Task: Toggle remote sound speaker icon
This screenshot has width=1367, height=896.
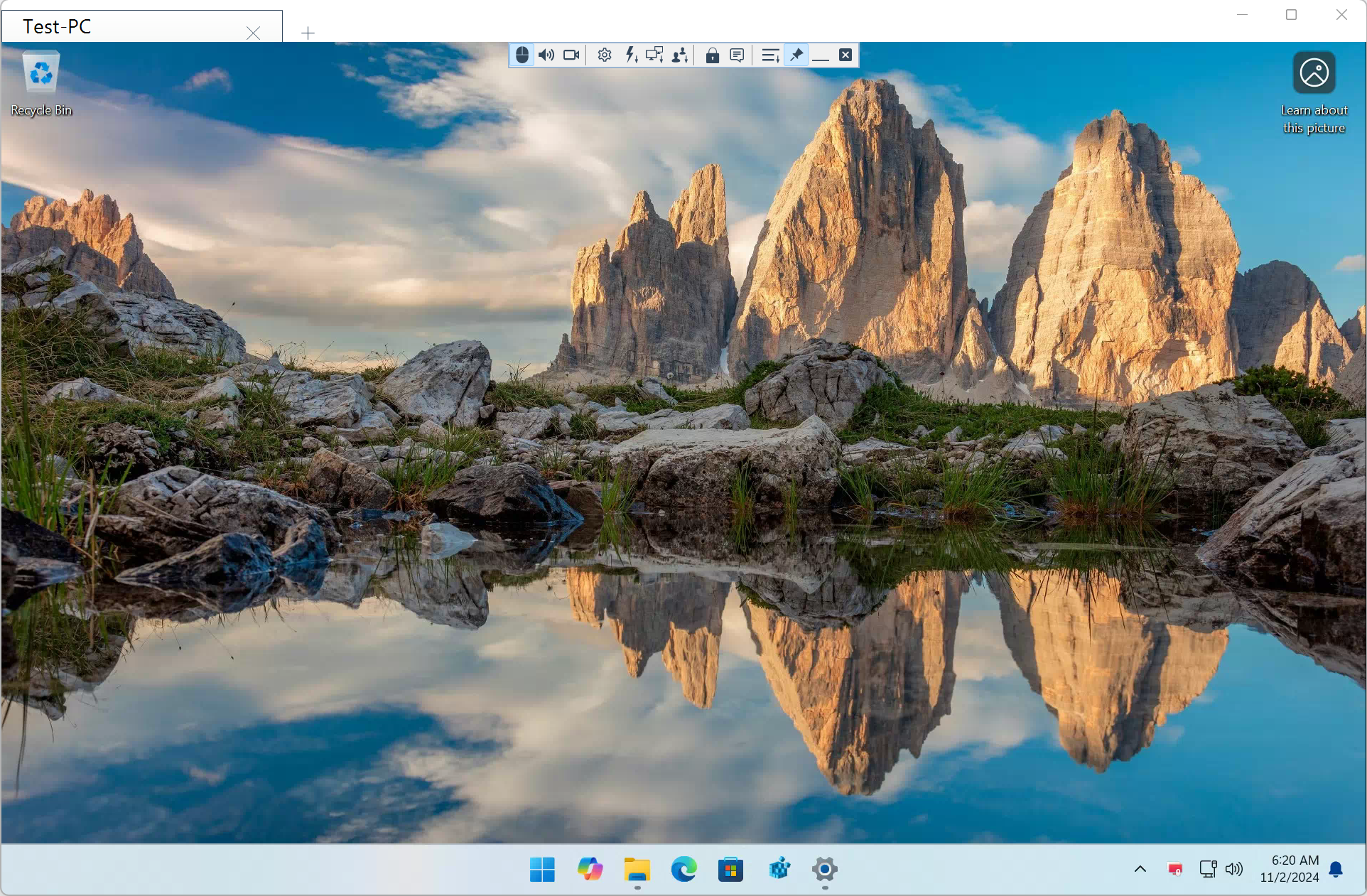Action: [546, 55]
